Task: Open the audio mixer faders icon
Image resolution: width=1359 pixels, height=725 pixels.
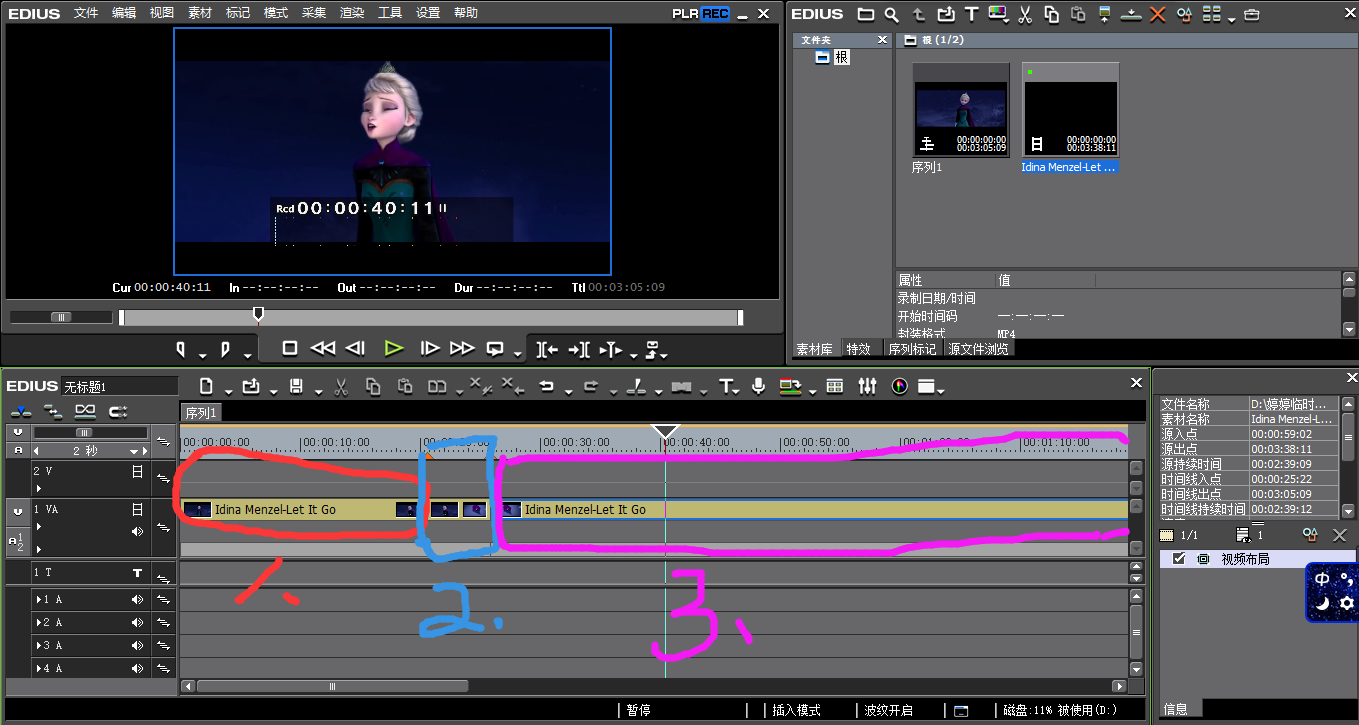Action: point(867,386)
